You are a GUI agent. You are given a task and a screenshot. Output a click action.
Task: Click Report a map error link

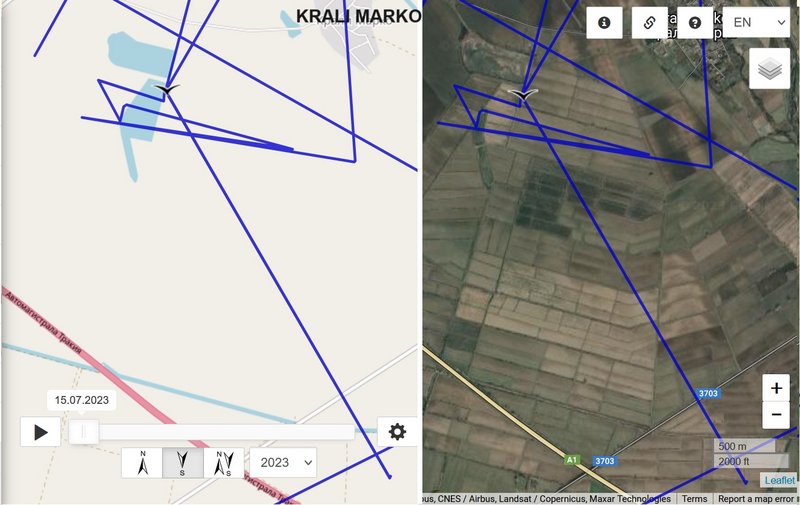click(x=757, y=498)
